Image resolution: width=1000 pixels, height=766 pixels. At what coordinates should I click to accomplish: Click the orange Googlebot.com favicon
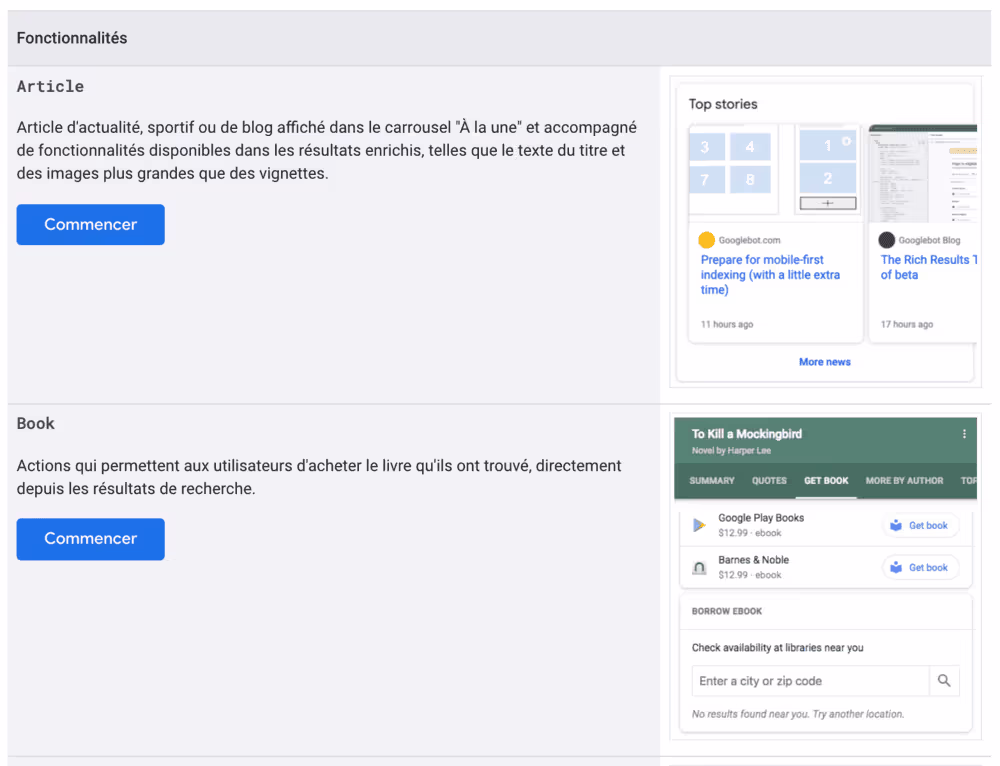coord(707,240)
